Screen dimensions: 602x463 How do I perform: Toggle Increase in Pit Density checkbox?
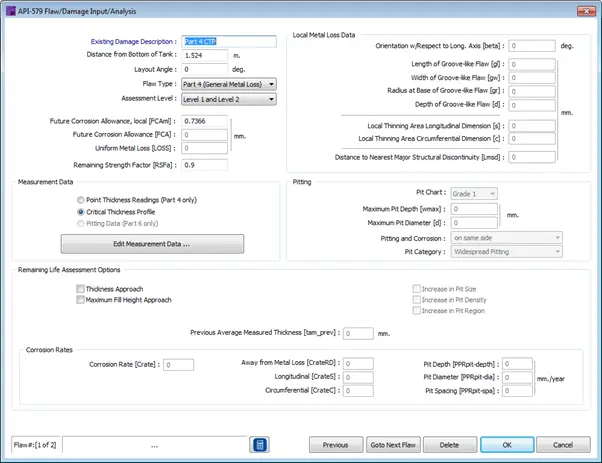click(x=417, y=299)
